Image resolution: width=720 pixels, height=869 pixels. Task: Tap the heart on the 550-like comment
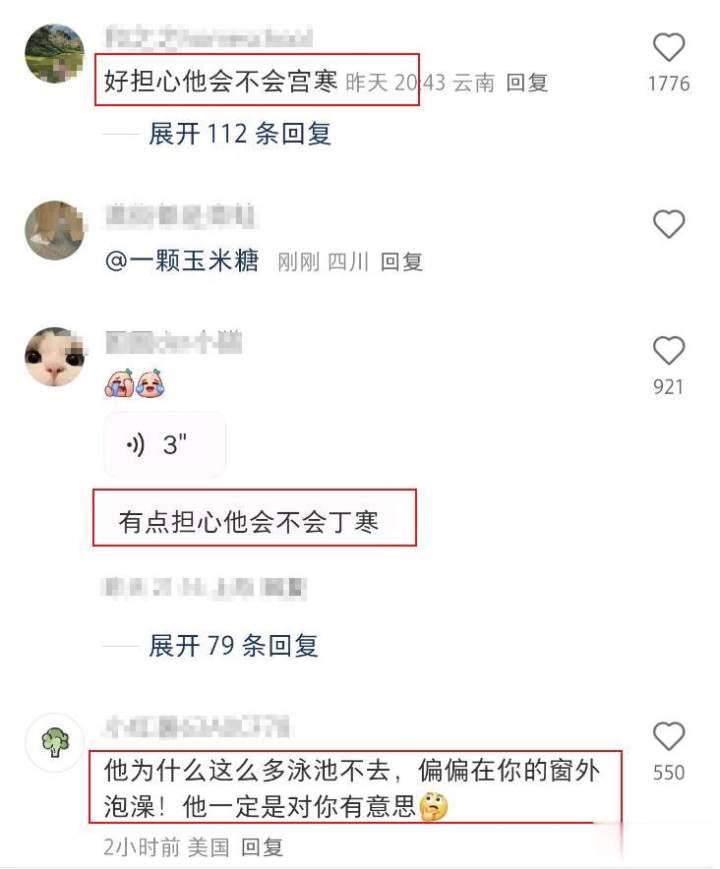coord(668,737)
